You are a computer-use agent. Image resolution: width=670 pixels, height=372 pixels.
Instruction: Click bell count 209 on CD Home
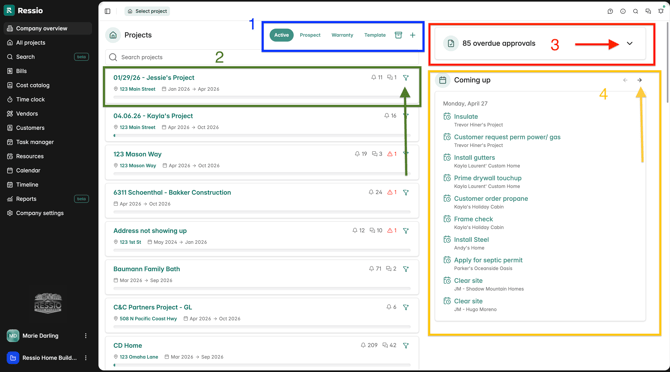pyautogui.click(x=369, y=346)
